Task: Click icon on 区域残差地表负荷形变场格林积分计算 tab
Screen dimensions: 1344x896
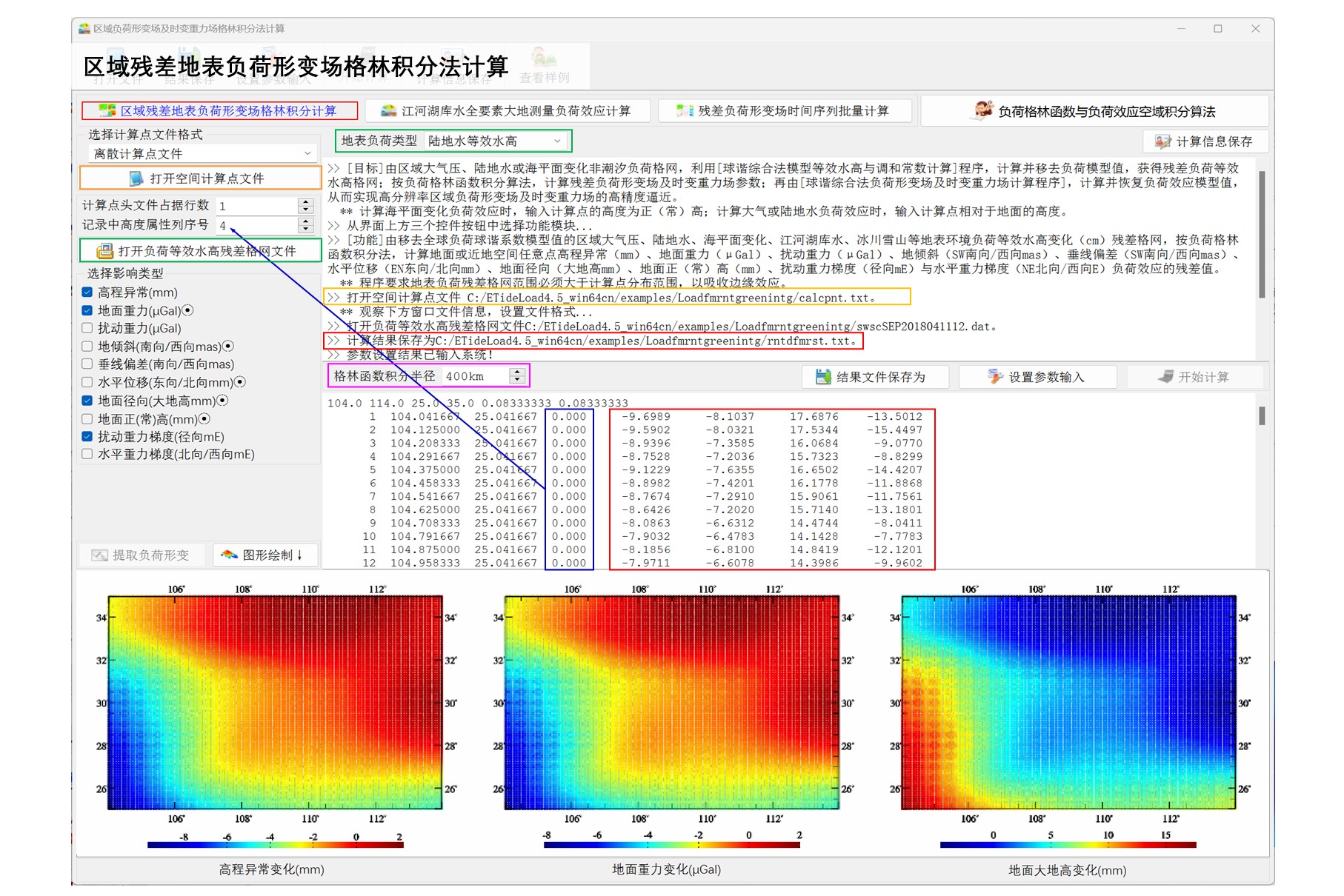Action: 108,110
